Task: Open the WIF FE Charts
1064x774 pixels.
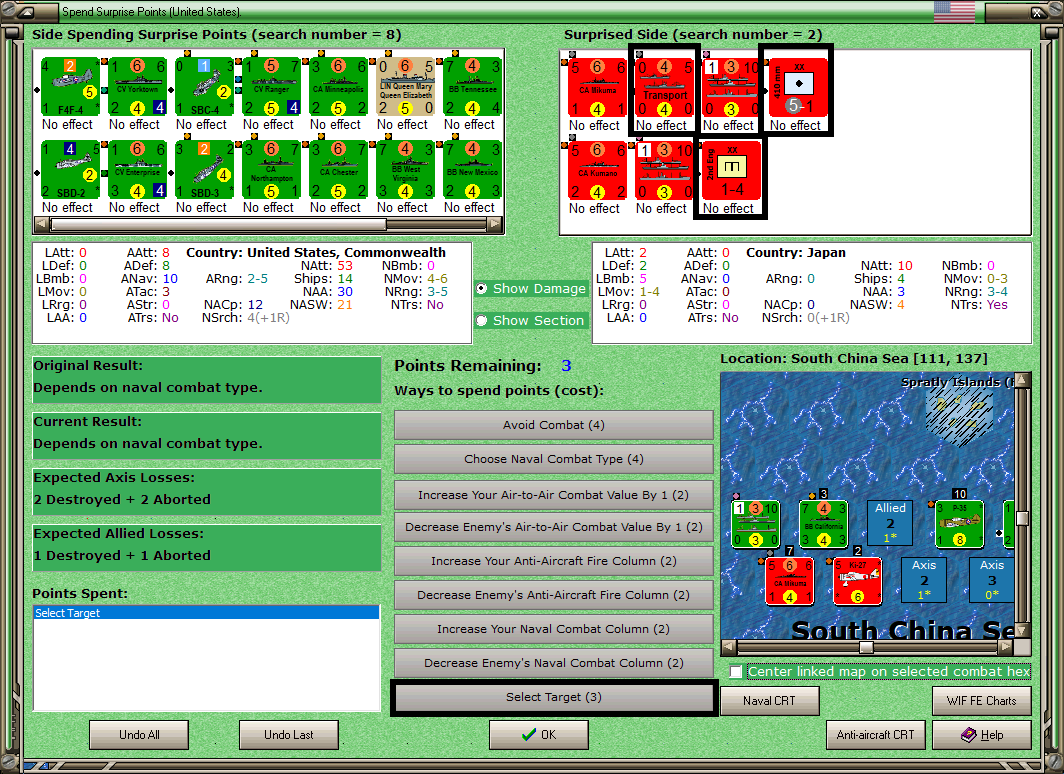Action: point(982,701)
